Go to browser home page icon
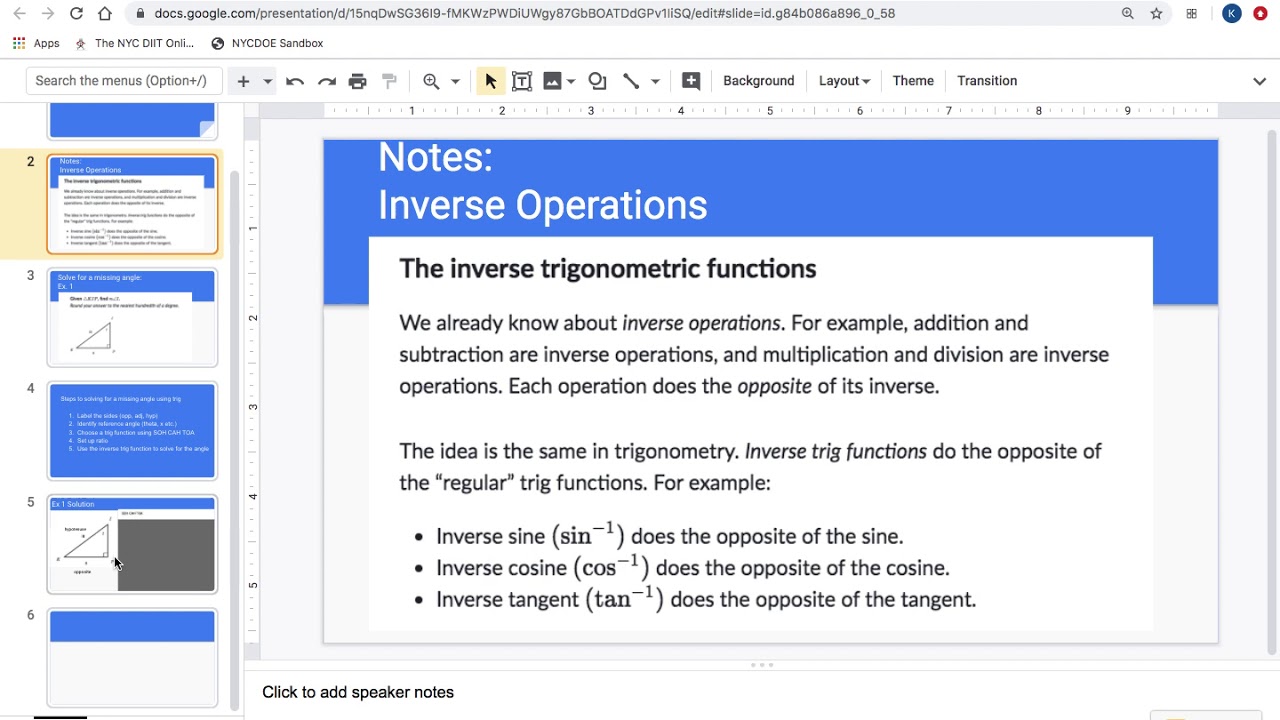The width and height of the screenshot is (1280, 720). (x=105, y=14)
